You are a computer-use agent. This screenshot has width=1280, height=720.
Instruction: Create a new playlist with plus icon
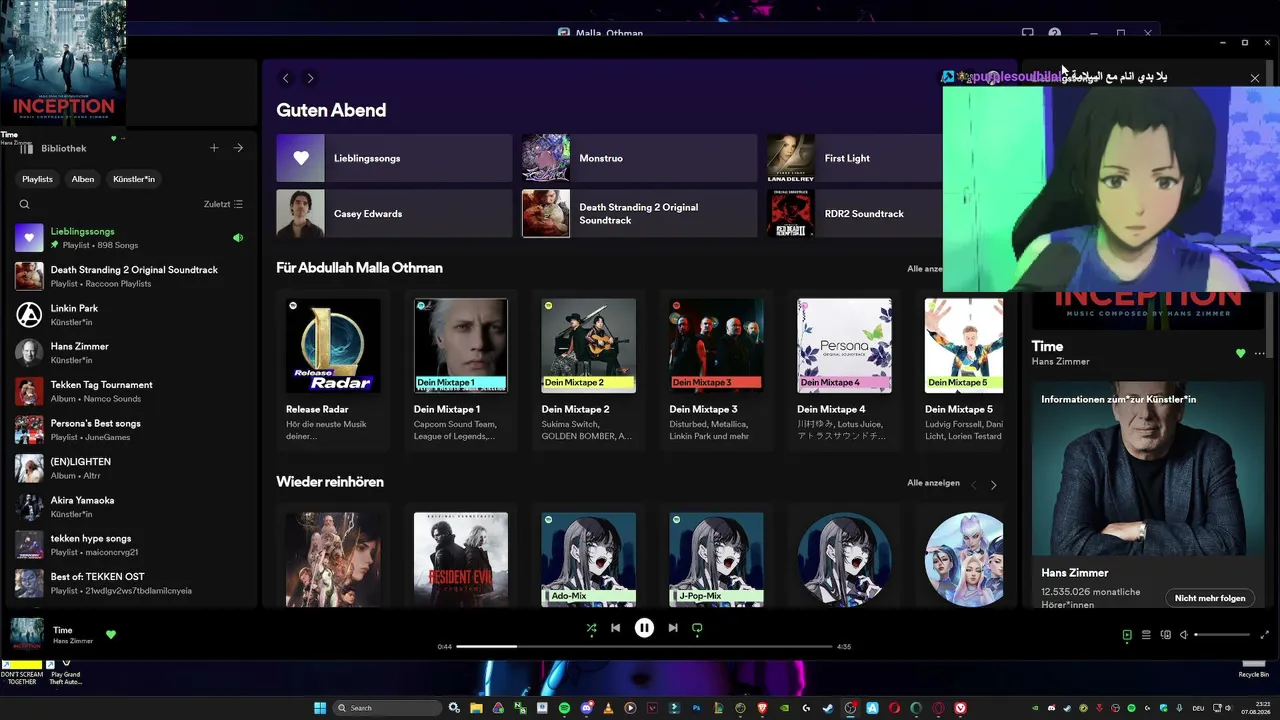click(214, 148)
